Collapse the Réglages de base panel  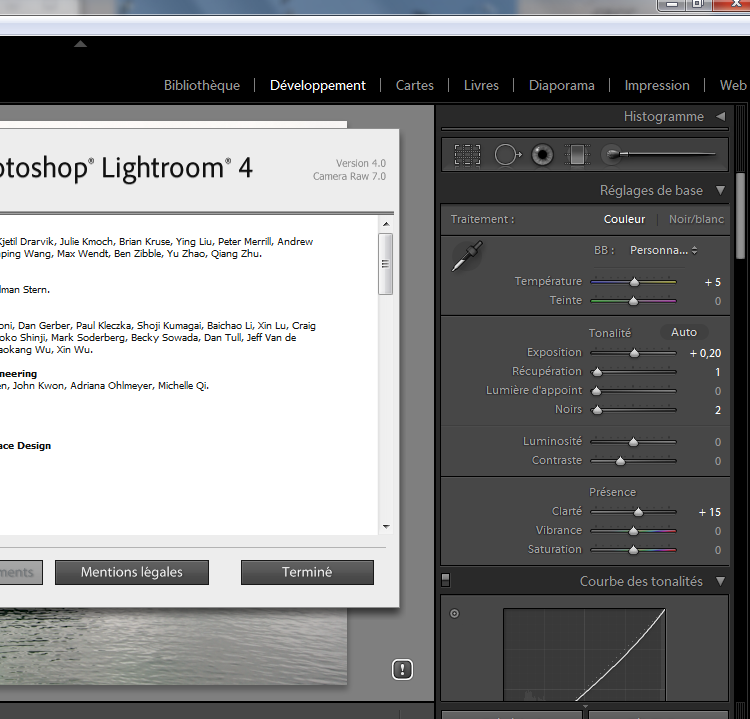720,190
